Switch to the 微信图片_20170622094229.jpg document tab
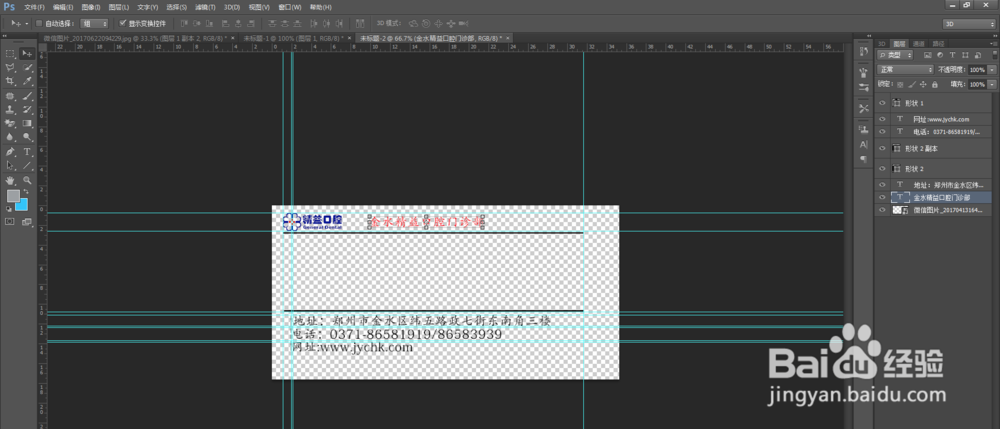 click(x=136, y=38)
